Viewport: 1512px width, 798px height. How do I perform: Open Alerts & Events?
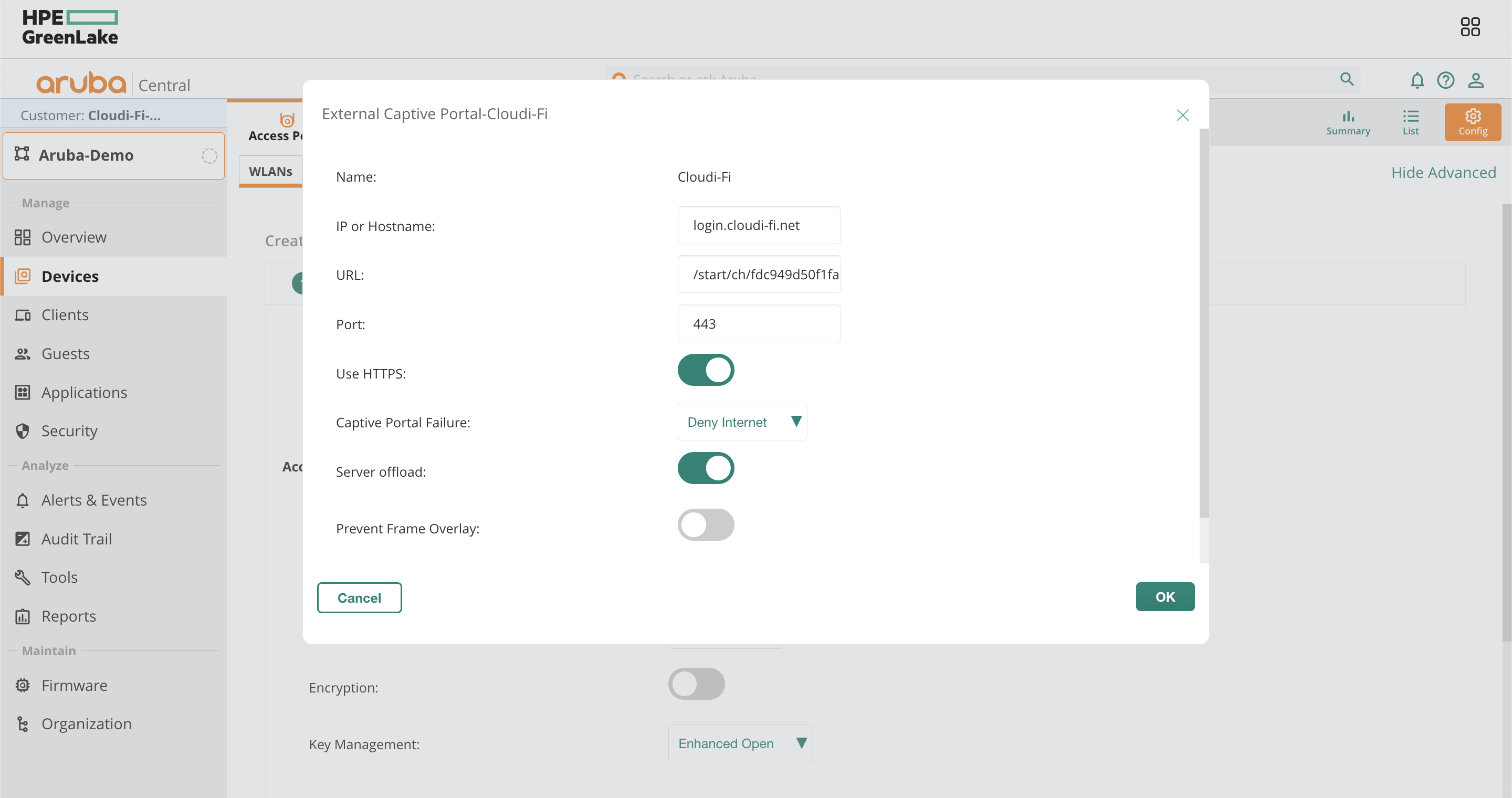point(94,500)
